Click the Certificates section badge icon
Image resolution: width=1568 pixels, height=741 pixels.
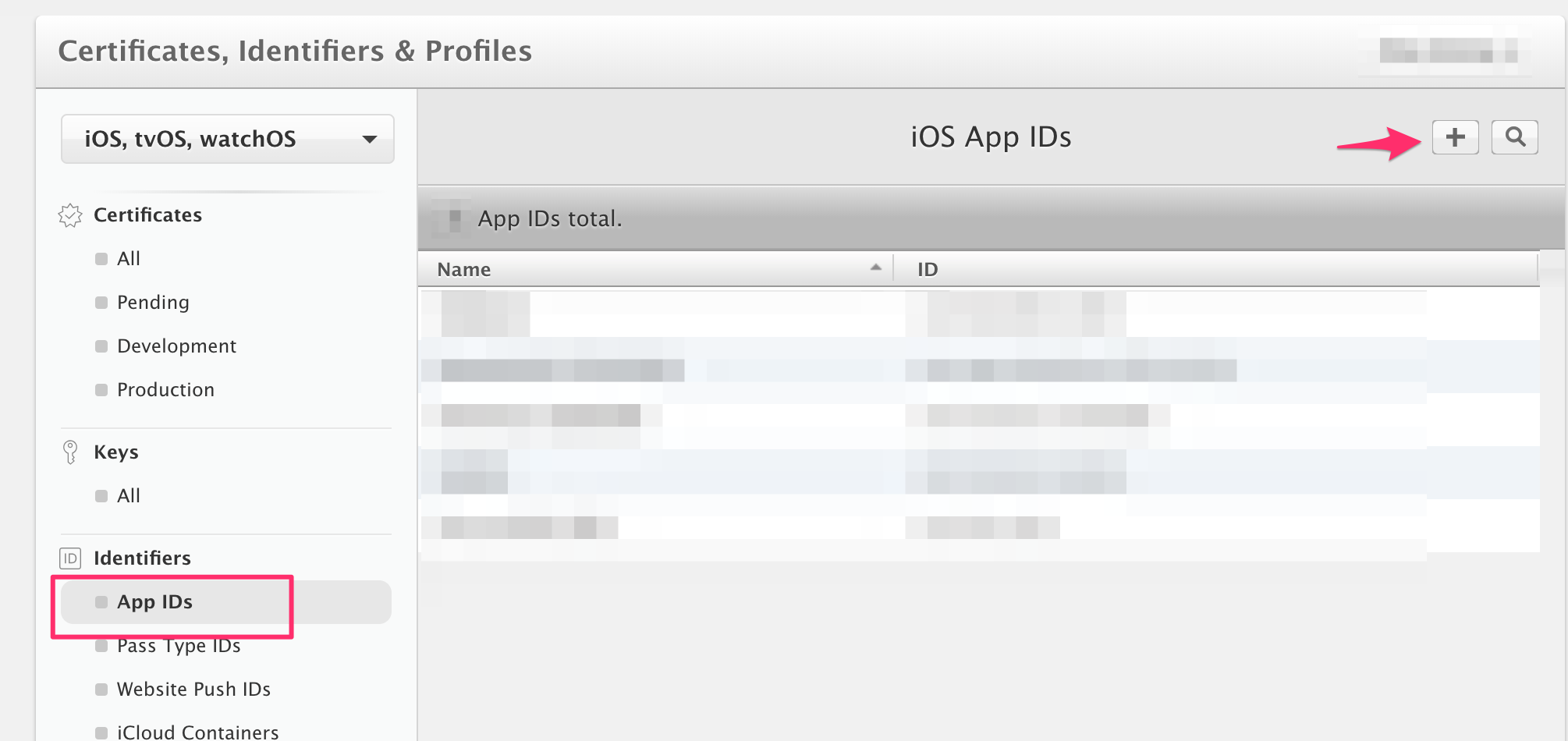(70, 215)
